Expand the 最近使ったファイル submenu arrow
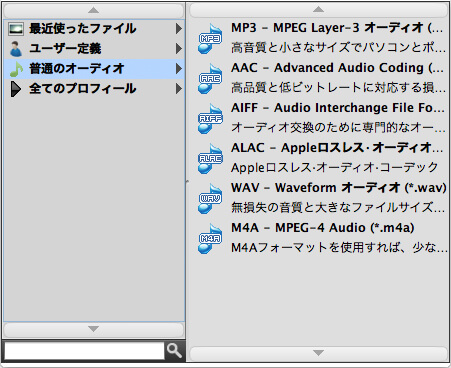 coord(179,29)
